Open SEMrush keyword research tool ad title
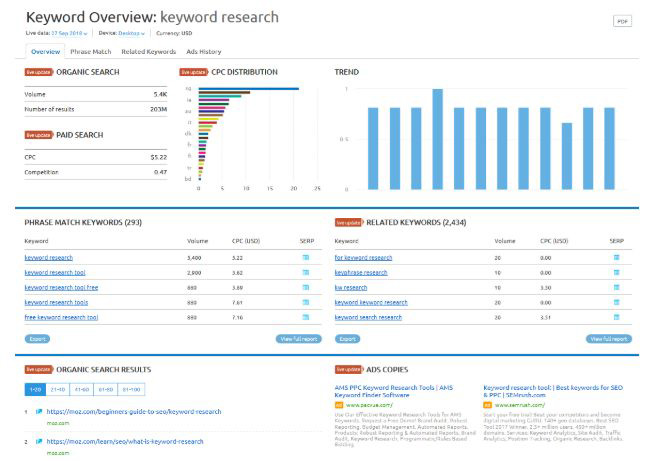This screenshot has width=653, height=461. [x=553, y=391]
